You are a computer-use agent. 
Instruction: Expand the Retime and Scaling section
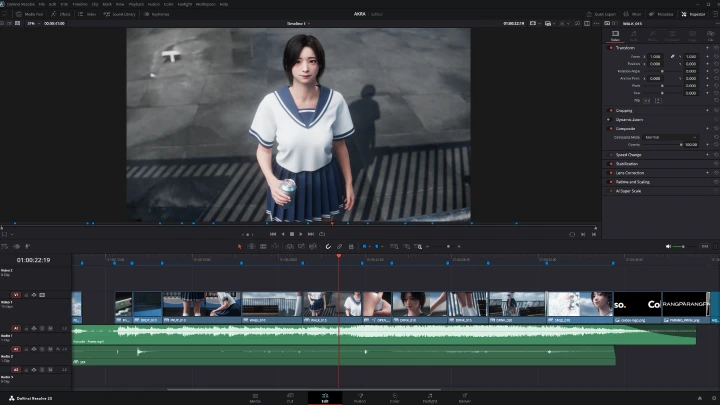(632, 182)
